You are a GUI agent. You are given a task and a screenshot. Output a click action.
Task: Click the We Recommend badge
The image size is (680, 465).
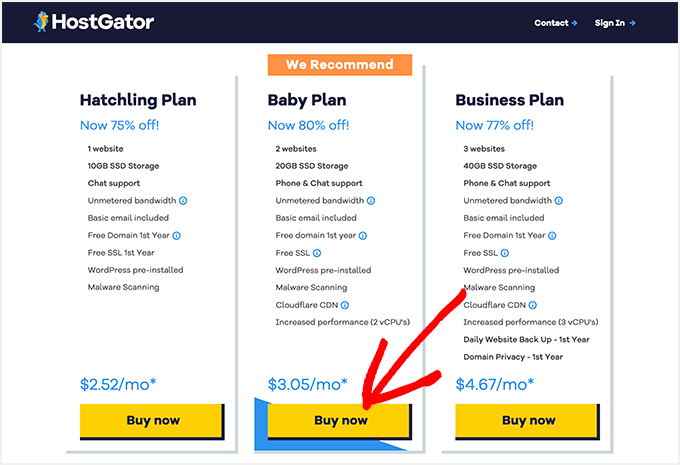pos(340,65)
